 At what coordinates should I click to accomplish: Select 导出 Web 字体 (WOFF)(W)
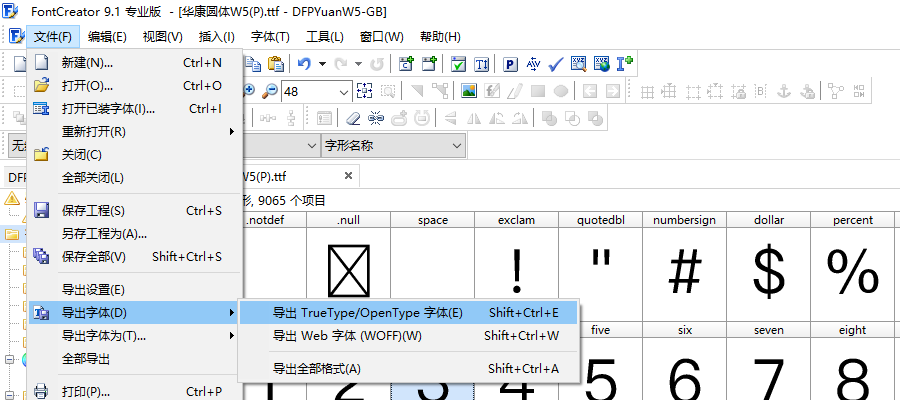click(408, 336)
